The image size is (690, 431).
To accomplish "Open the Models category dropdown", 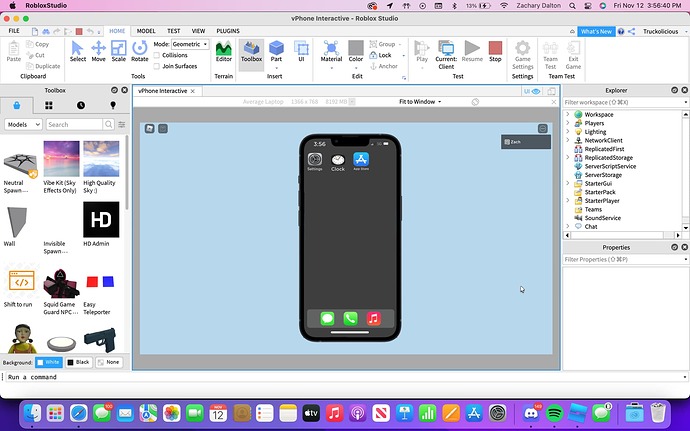I will click(23, 124).
